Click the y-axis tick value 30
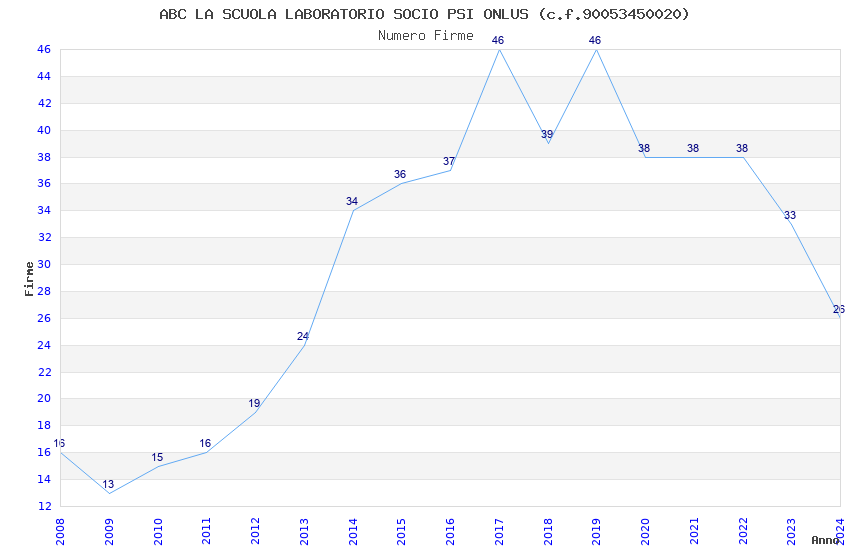This screenshot has width=850, height=550. pos(44,264)
